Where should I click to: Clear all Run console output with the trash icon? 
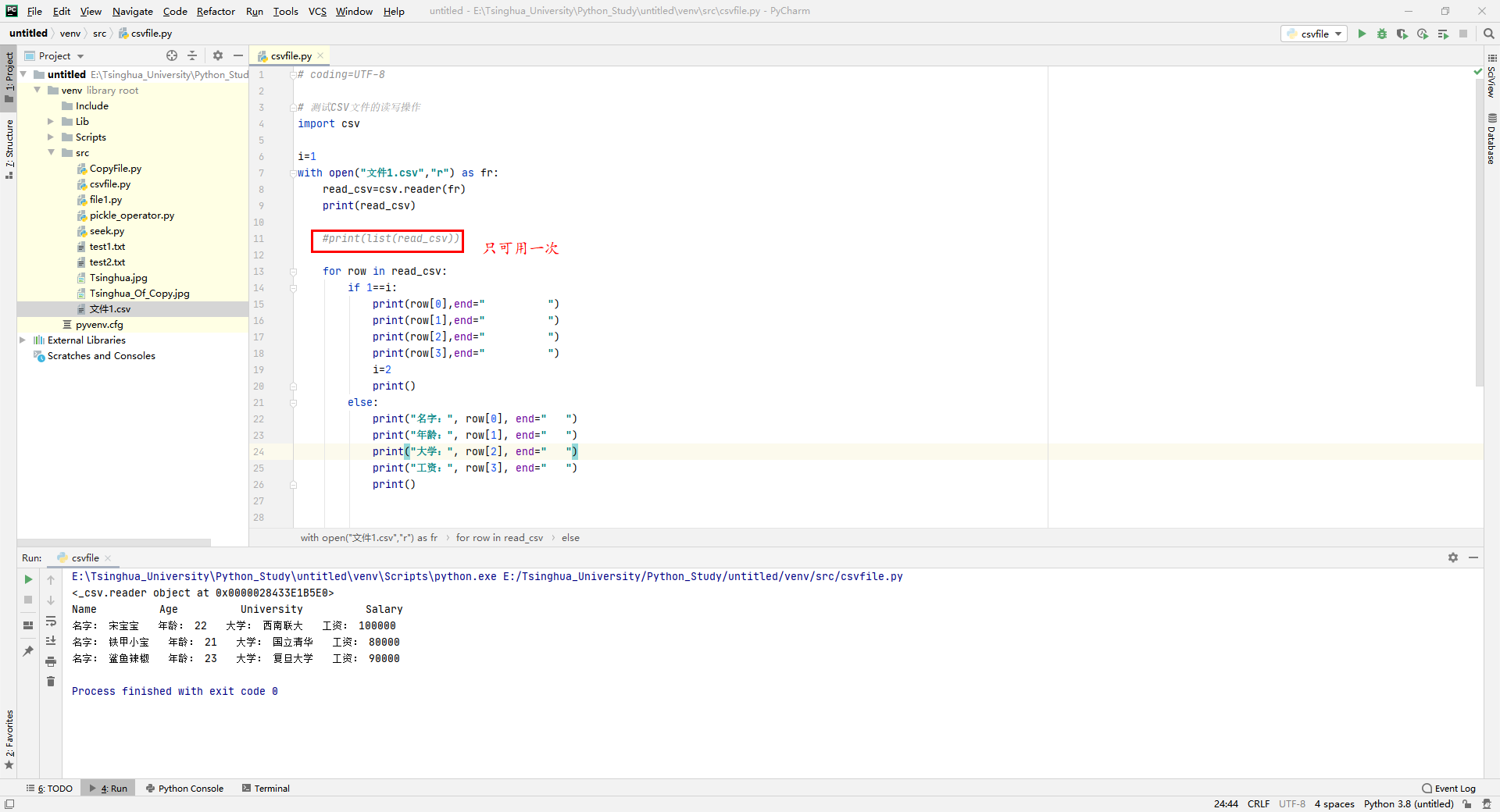(51, 682)
